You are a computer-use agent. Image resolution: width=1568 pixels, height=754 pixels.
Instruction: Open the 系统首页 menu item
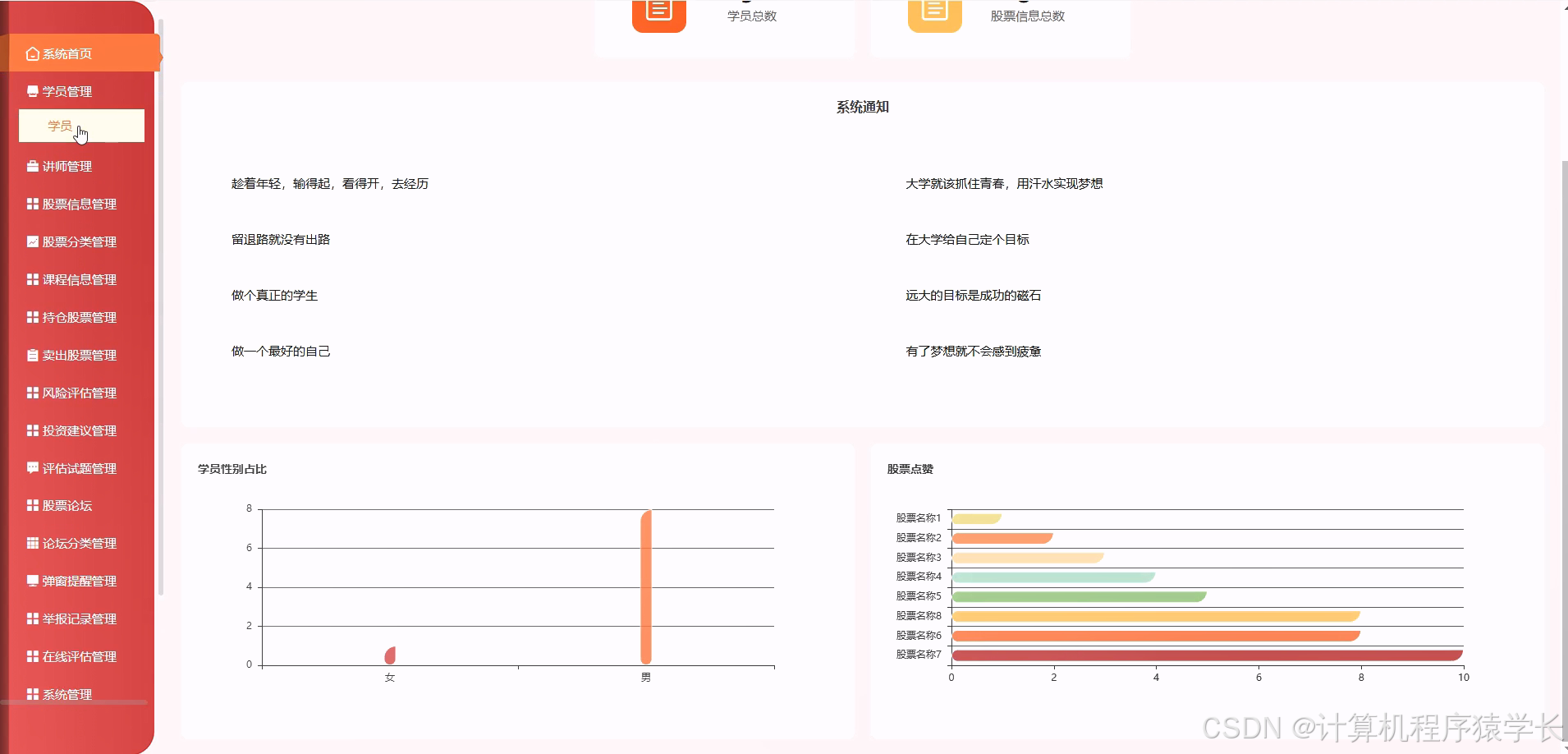coord(82,53)
